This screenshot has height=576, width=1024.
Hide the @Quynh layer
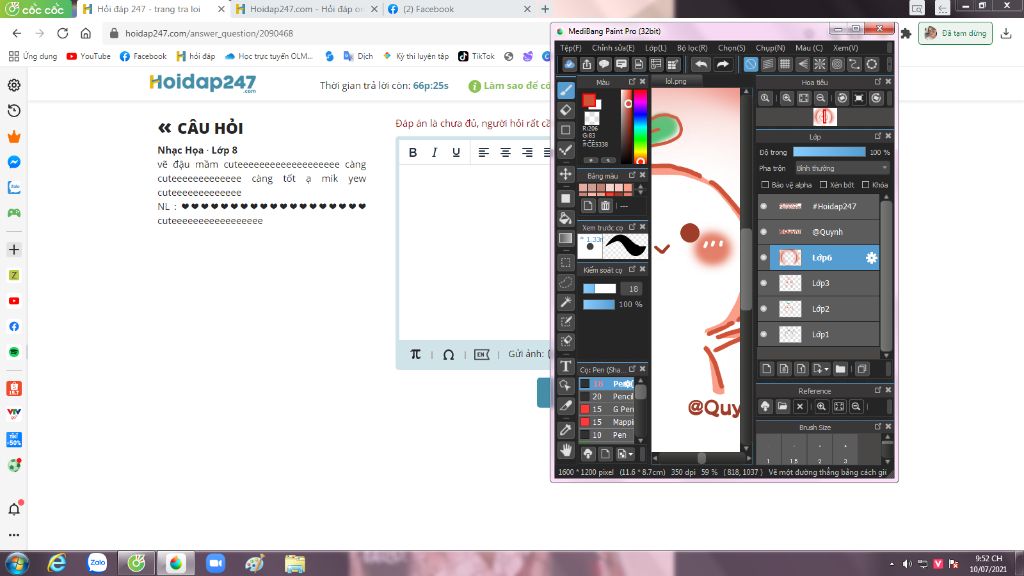pyautogui.click(x=763, y=232)
